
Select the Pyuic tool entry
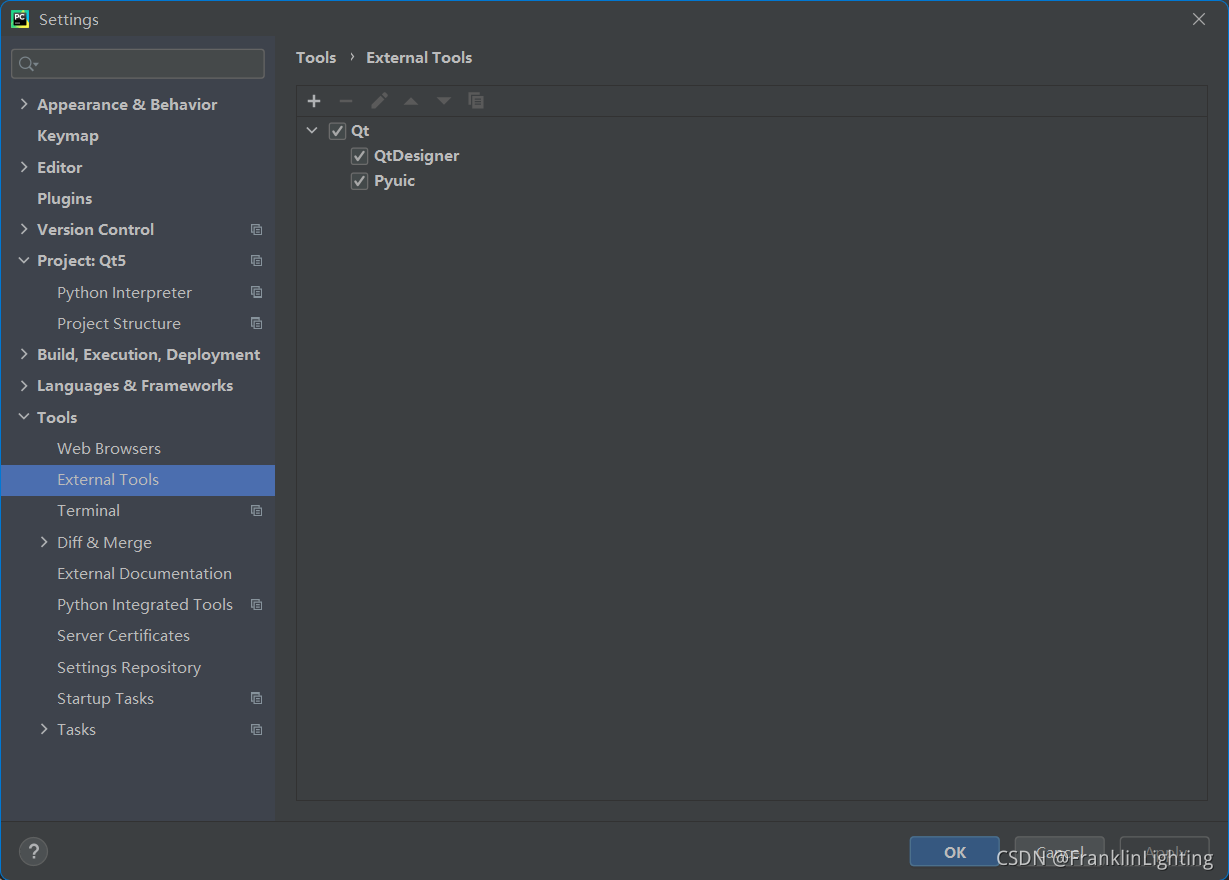click(x=394, y=181)
